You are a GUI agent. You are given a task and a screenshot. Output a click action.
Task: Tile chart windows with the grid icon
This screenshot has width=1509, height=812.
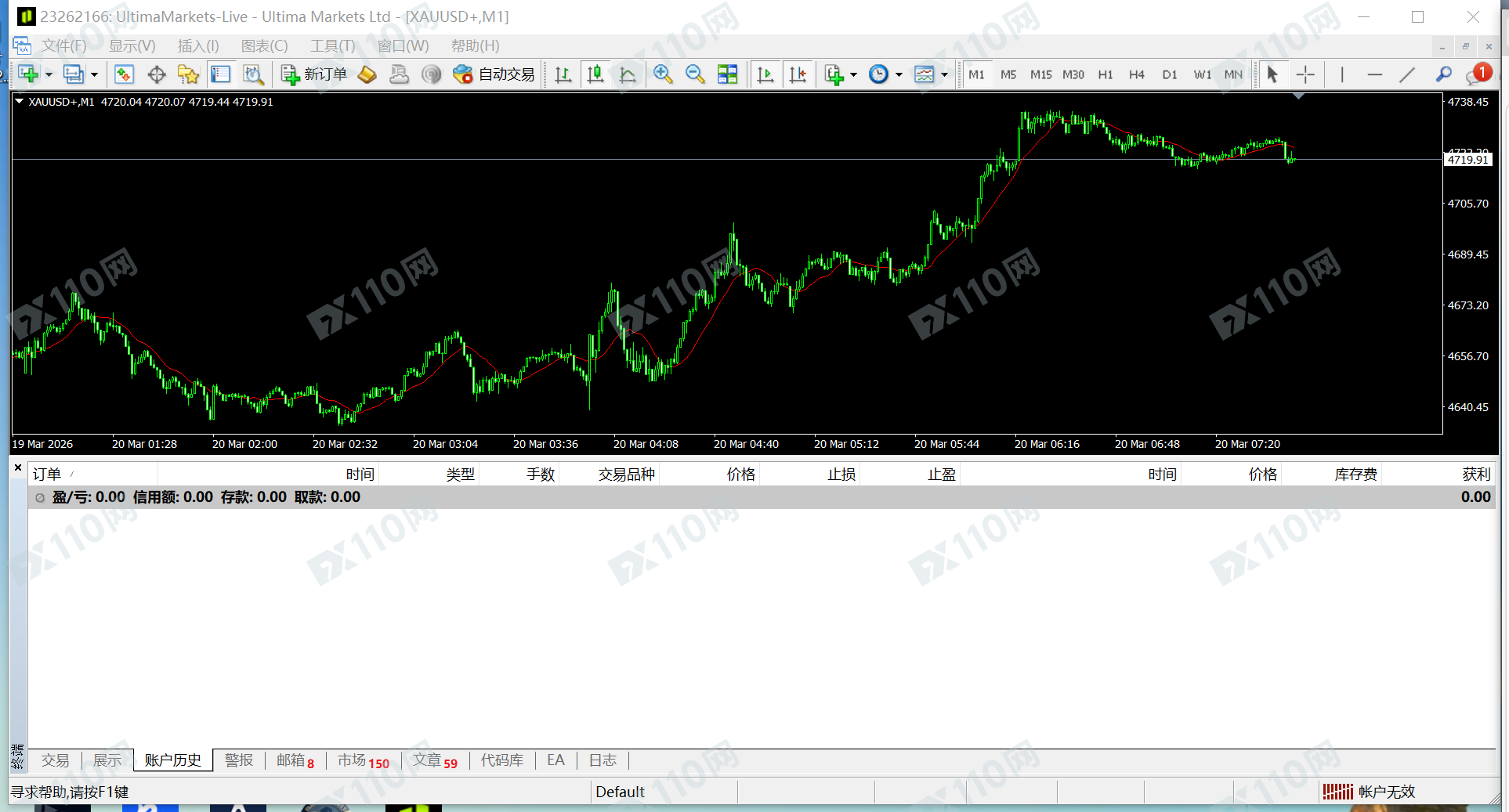pos(727,74)
